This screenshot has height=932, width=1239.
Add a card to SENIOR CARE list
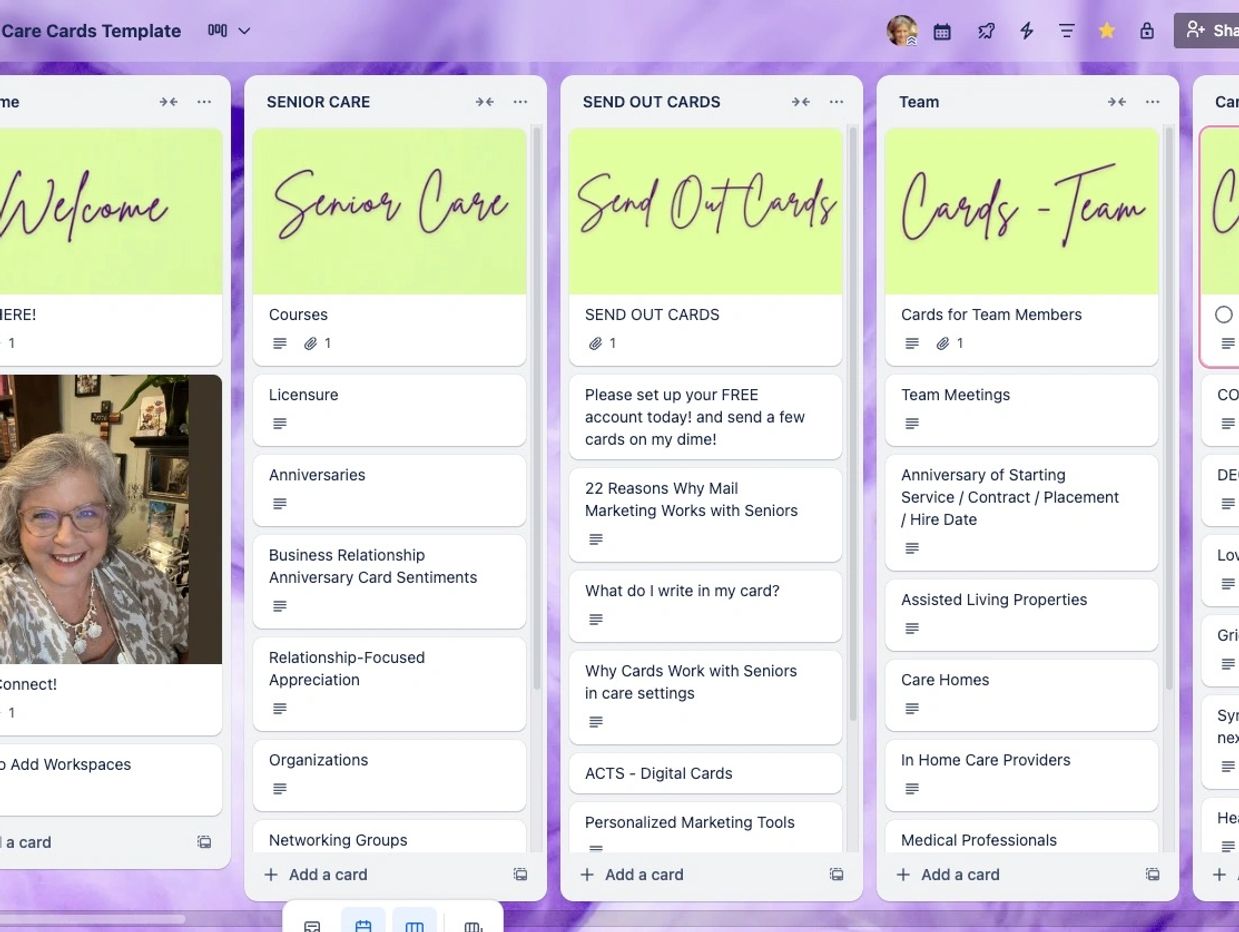point(317,874)
